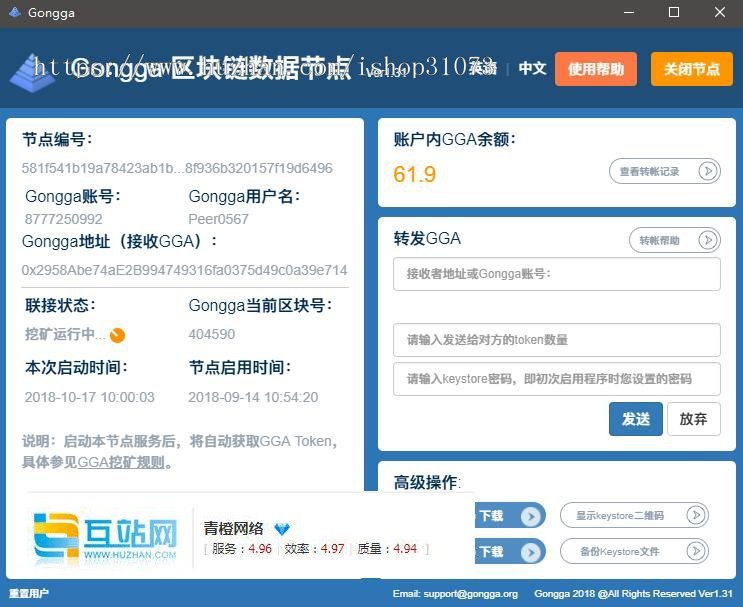Click node activation time 2018-09-14 10:54:20
This screenshot has width=743, height=607.
click(253, 397)
